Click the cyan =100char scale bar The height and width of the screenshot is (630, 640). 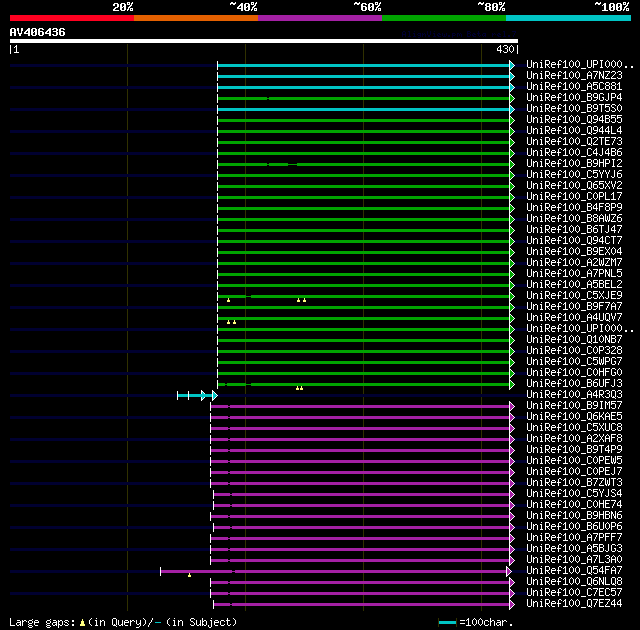[447, 623]
